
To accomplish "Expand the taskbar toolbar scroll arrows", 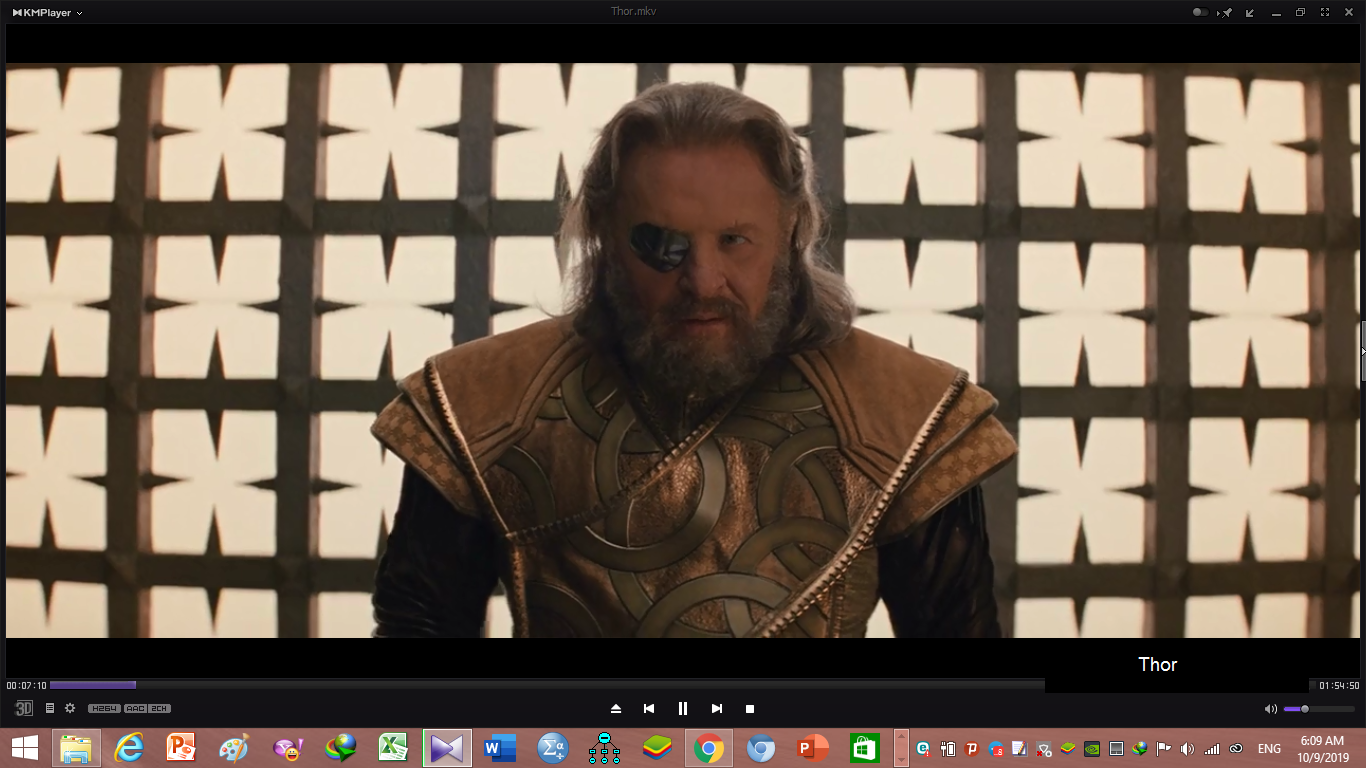I will (x=901, y=748).
